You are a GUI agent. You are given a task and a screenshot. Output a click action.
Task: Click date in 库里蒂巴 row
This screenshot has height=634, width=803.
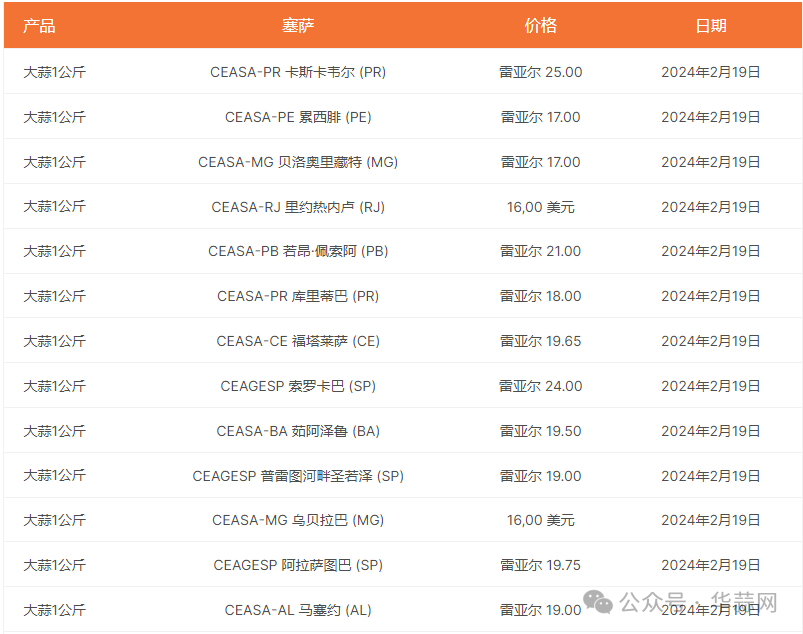(710, 296)
